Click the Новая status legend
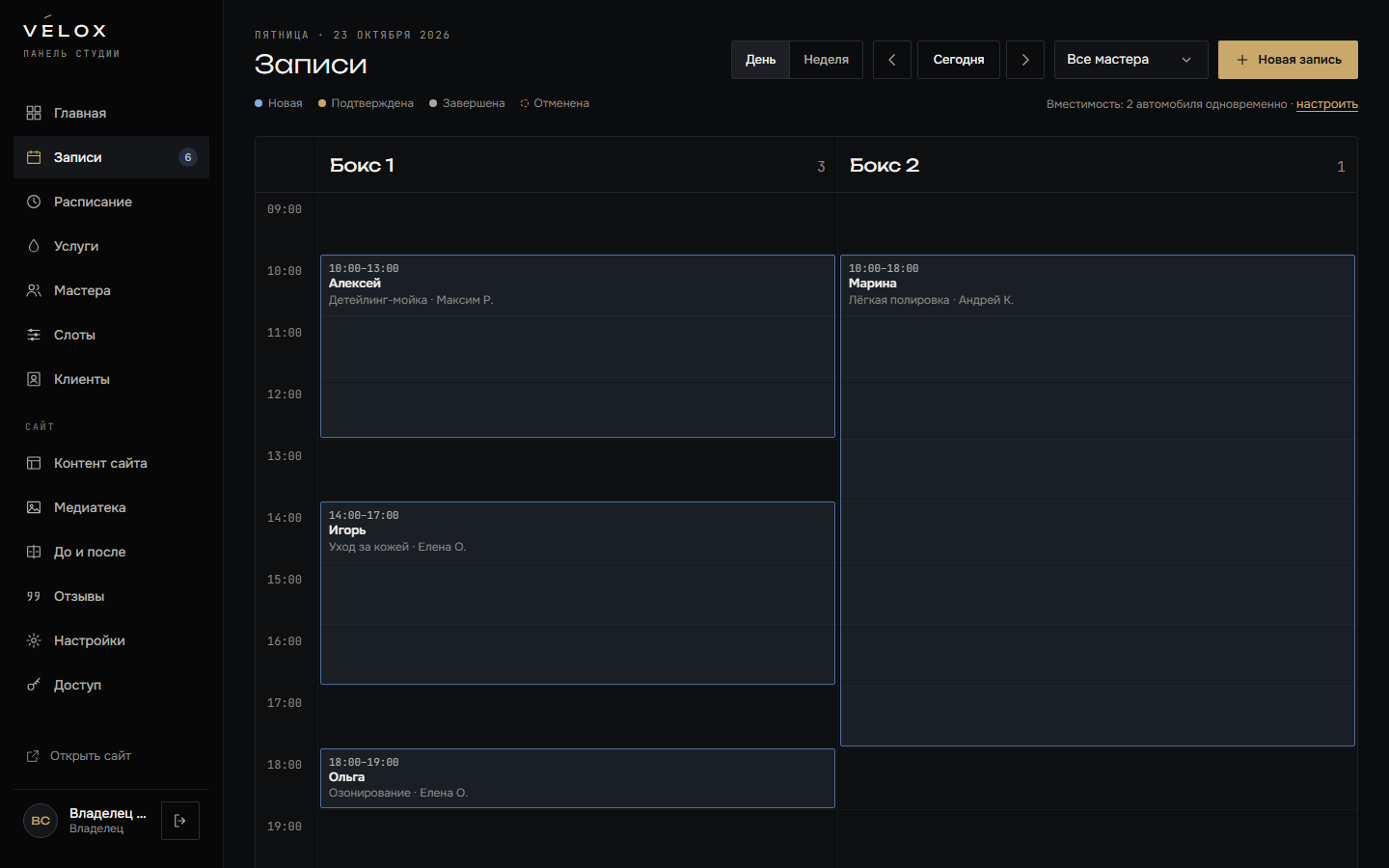1389x868 pixels. click(x=279, y=103)
